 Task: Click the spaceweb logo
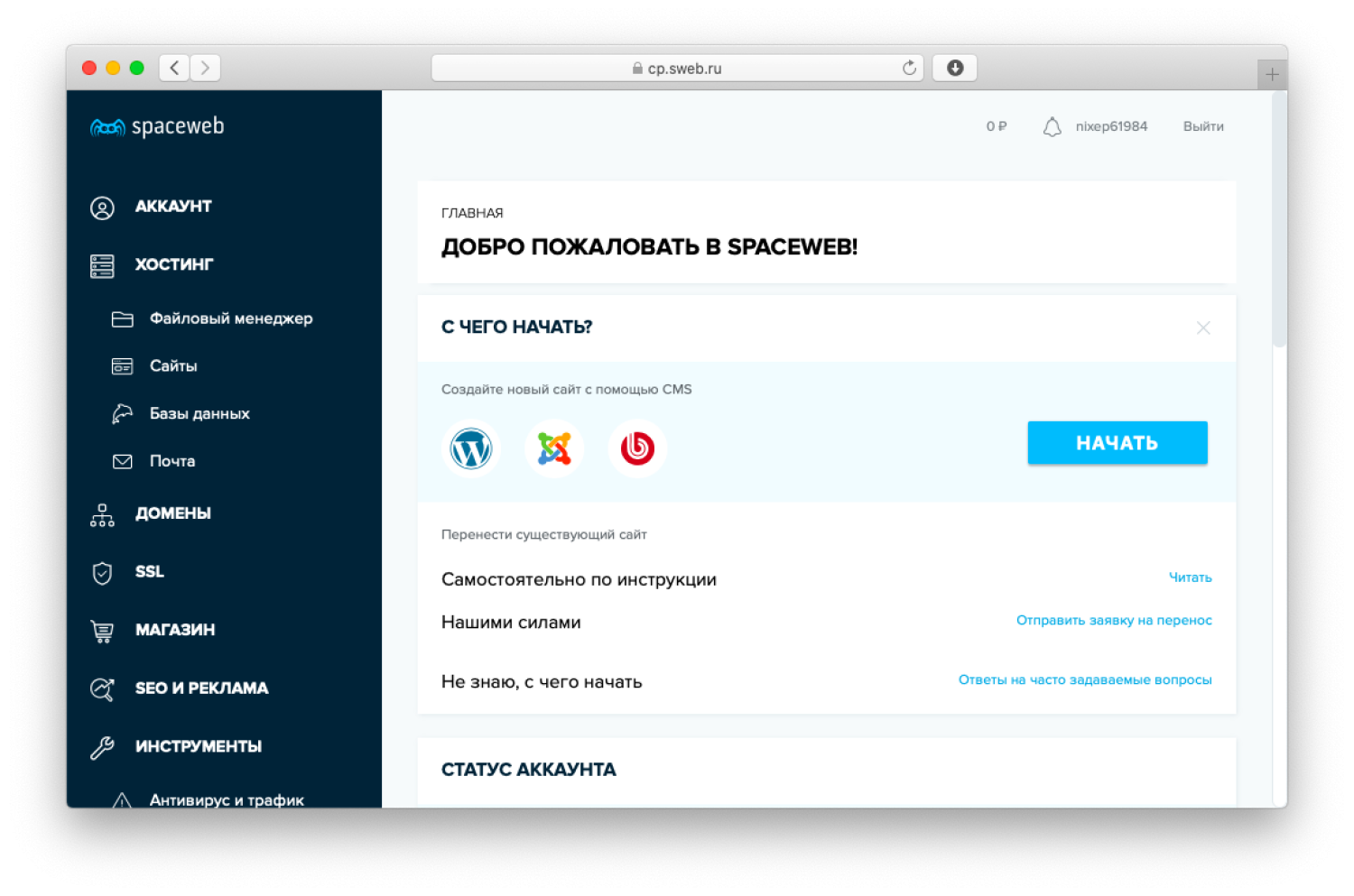click(157, 127)
